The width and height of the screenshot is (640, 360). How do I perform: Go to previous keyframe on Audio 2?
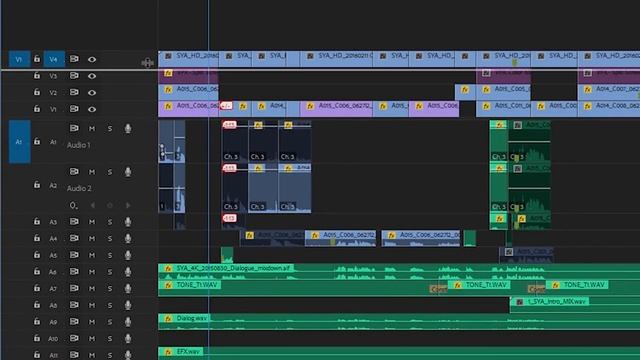point(93,205)
